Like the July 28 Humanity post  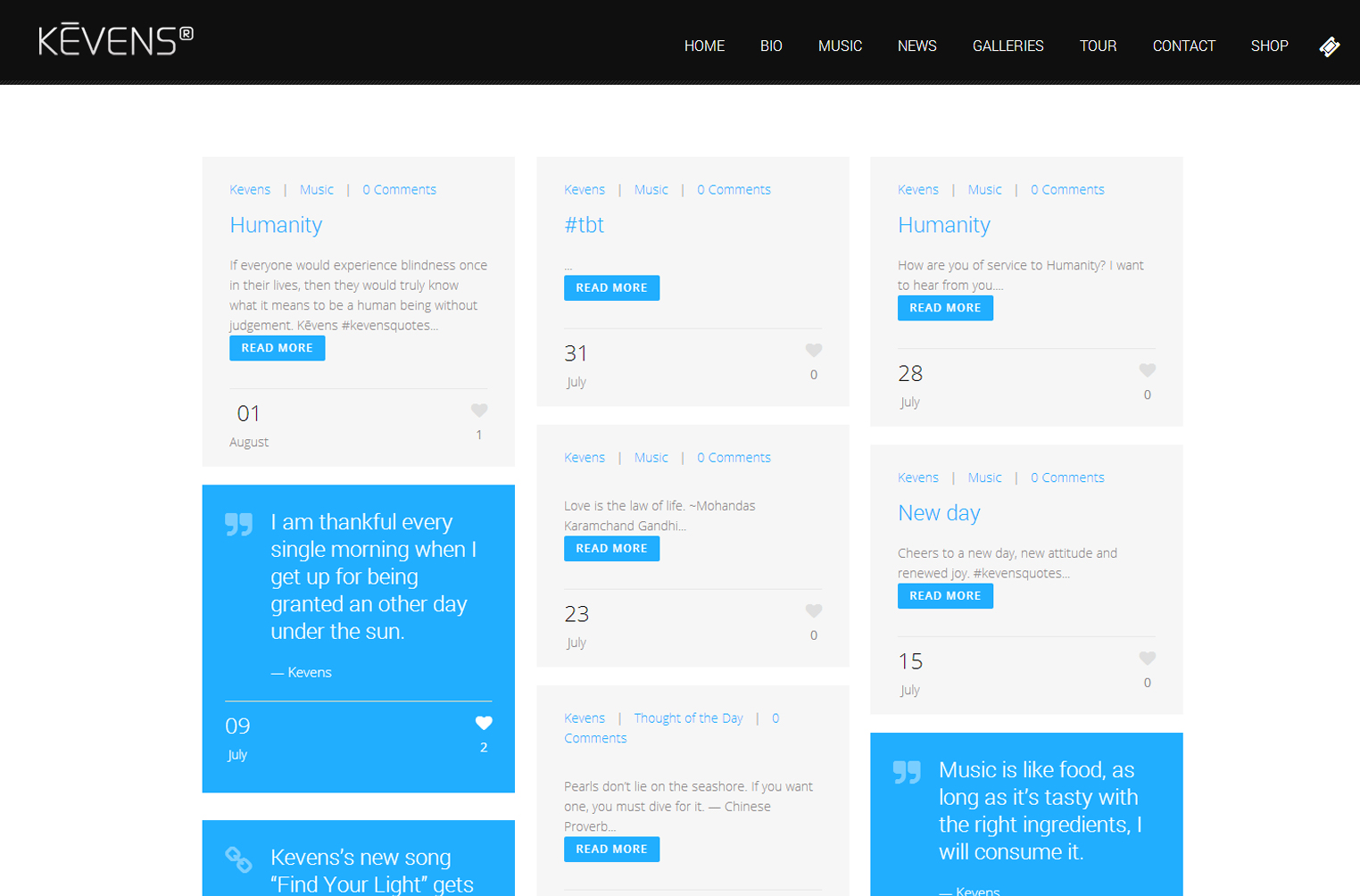tap(1147, 370)
